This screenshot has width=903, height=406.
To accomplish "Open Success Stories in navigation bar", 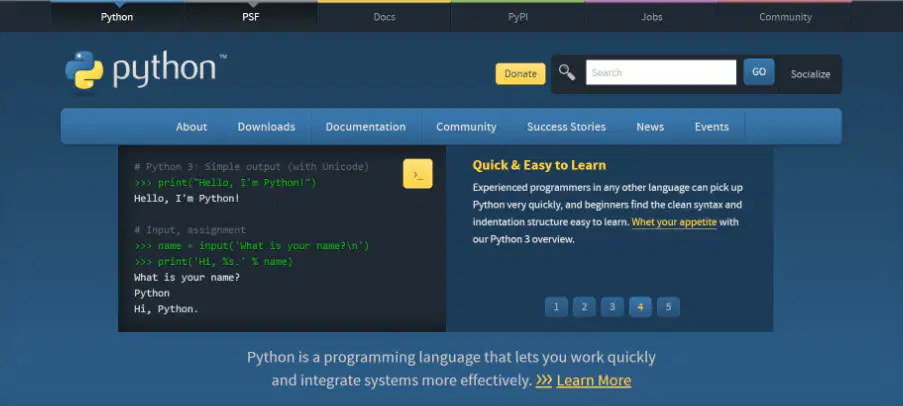I will (x=566, y=127).
